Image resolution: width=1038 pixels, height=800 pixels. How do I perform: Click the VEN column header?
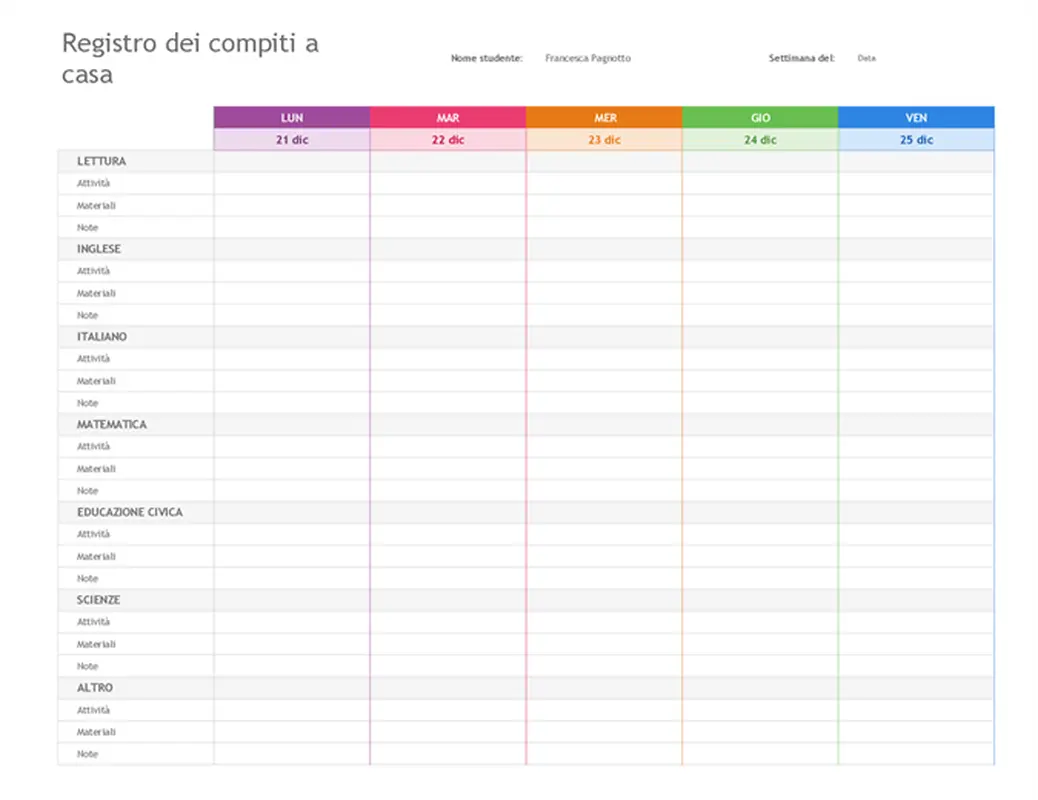coord(916,117)
